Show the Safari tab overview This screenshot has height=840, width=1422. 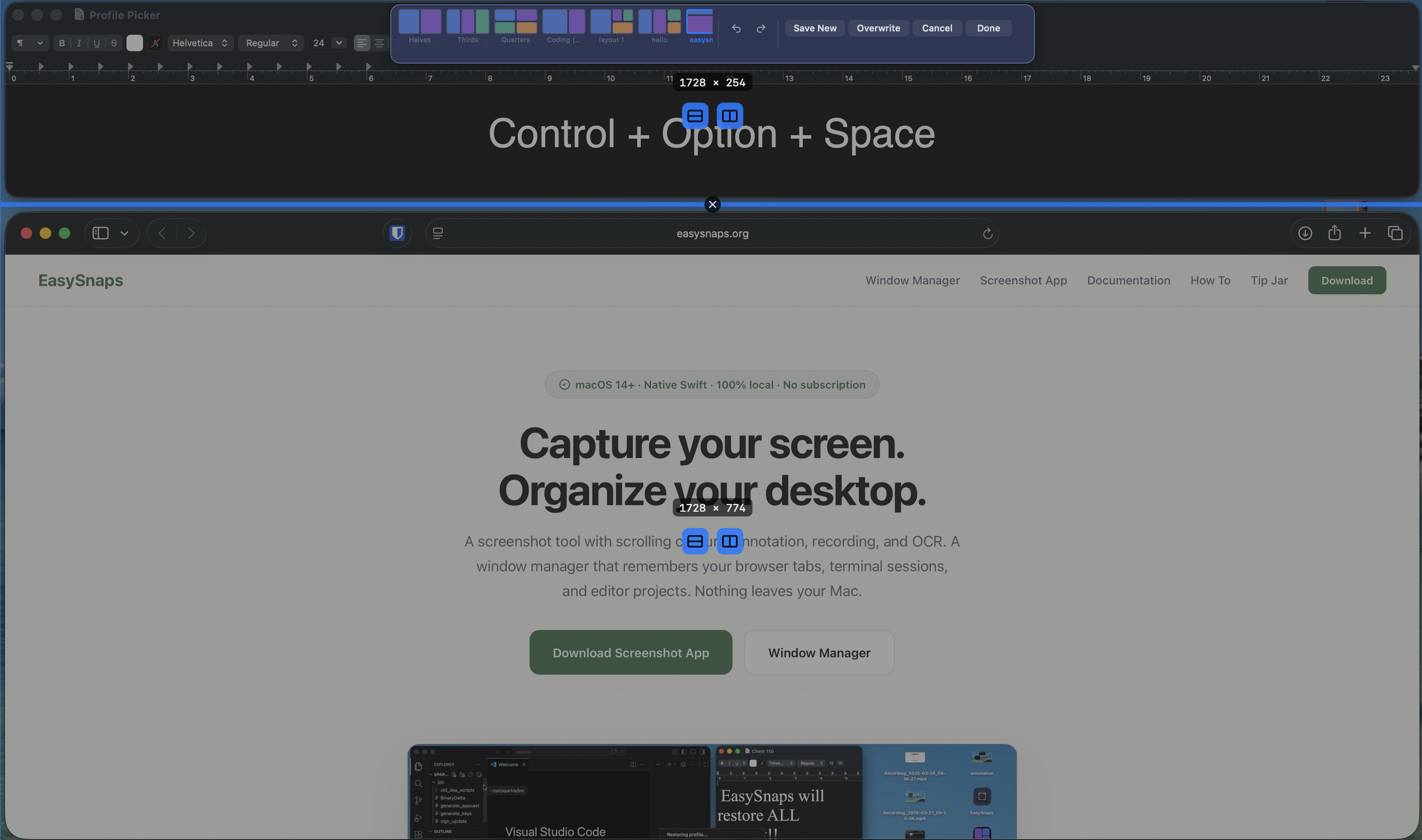[1396, 233]
